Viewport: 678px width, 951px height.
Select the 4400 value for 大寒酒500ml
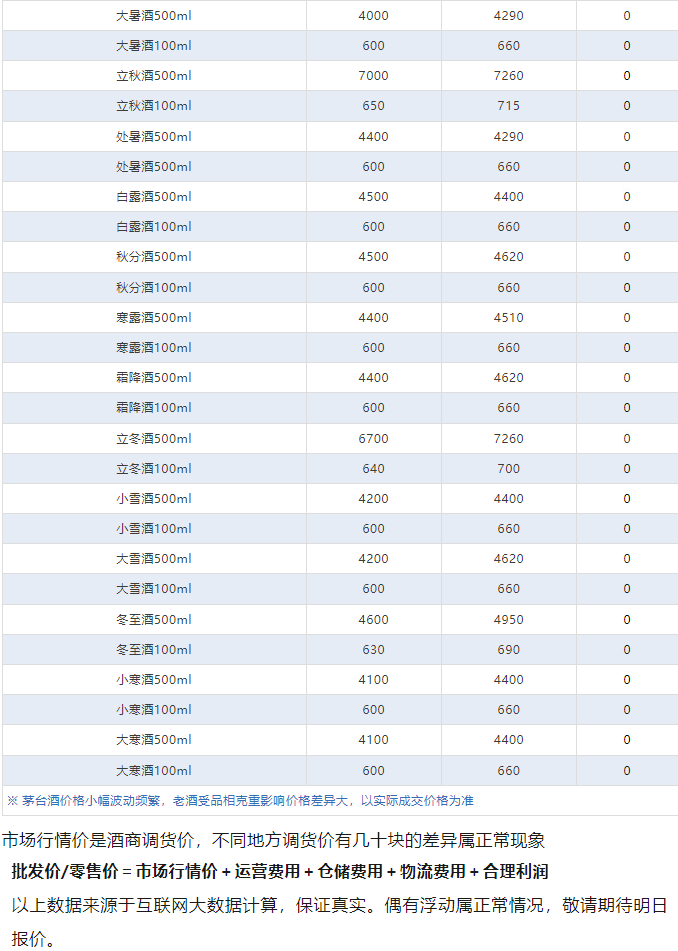tap(509, 739)
